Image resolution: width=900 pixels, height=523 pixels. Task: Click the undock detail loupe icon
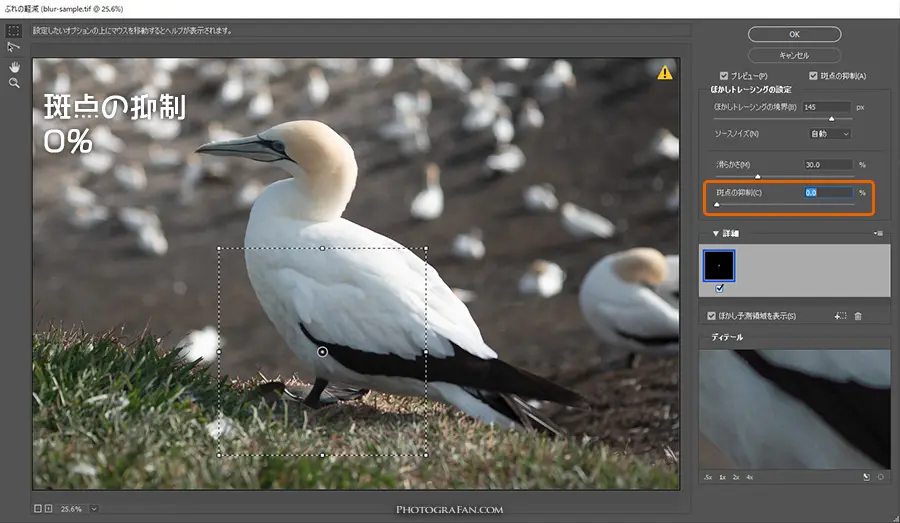pos(866,477)
